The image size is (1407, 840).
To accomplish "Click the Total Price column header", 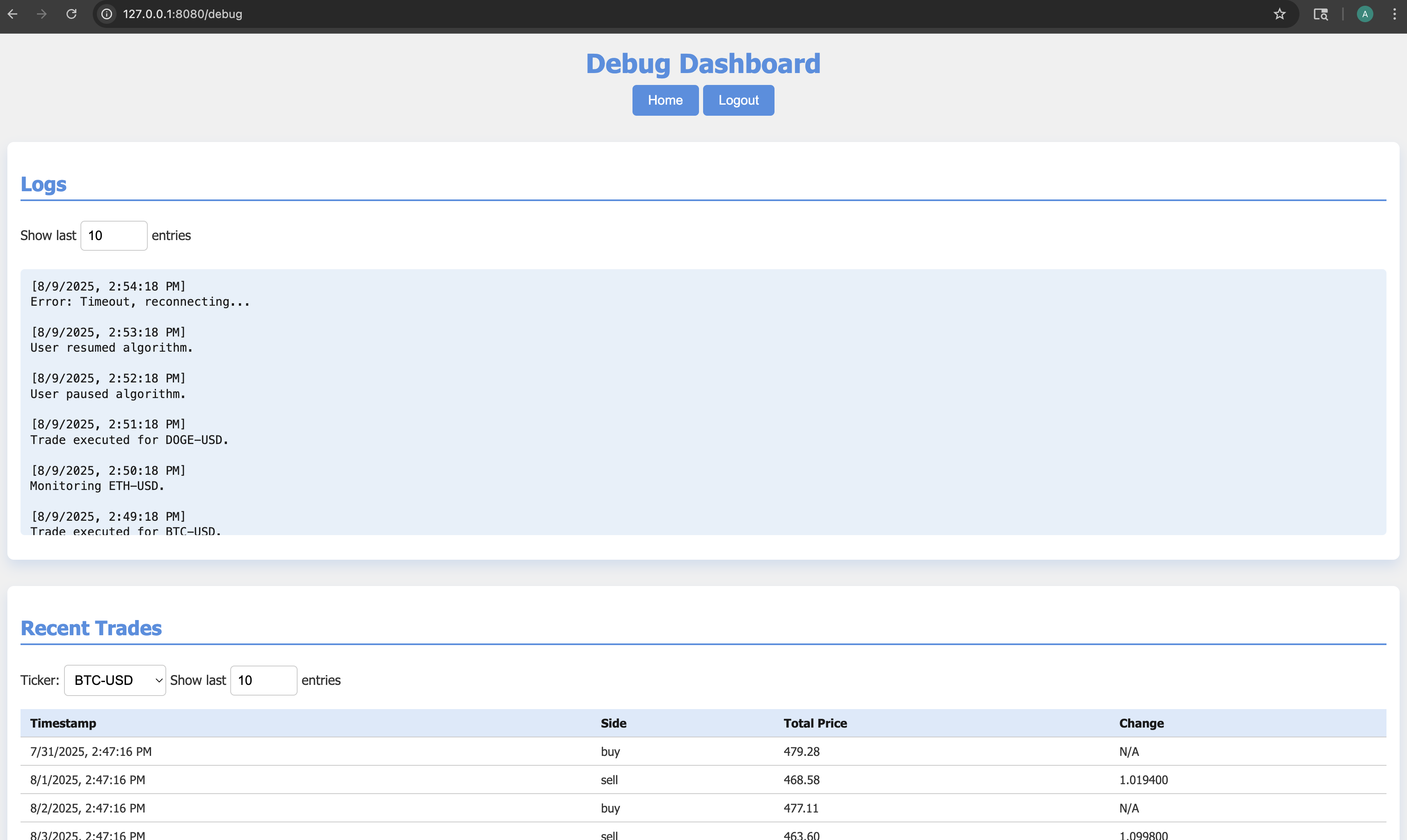I will [815, 723].
